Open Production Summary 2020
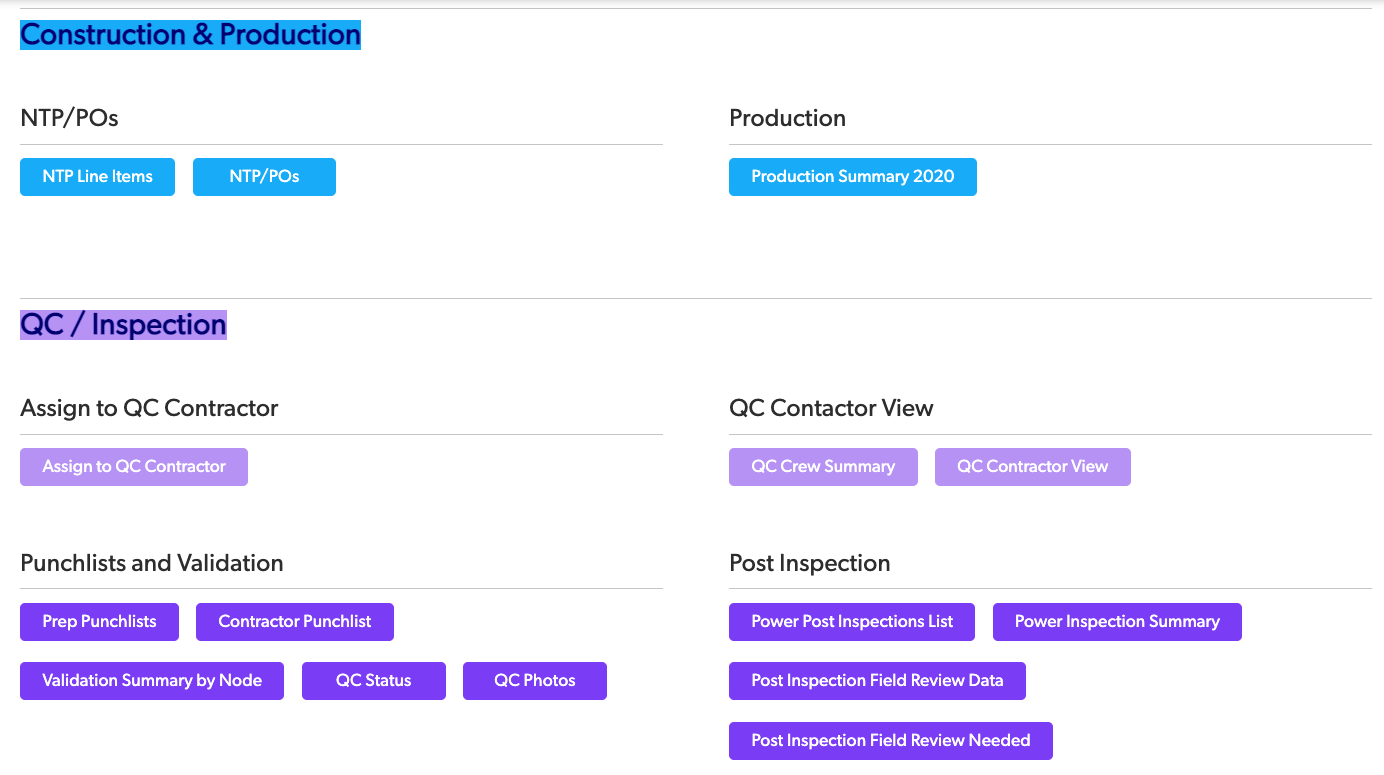Screen dimensions: 1384x775 tap(852, 177)
